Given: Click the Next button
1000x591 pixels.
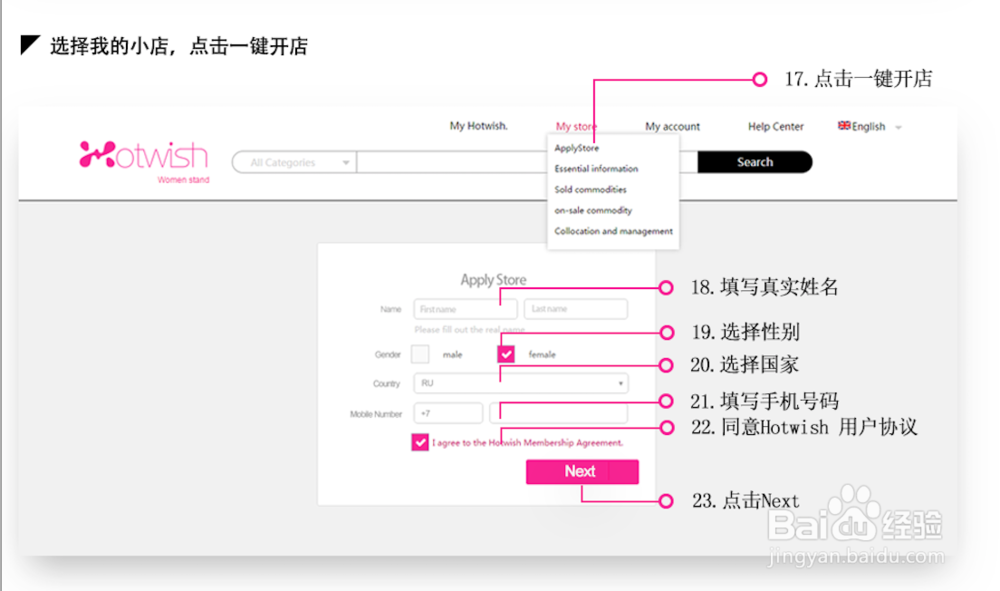Looking at the screenshot, I should (581, 471).
